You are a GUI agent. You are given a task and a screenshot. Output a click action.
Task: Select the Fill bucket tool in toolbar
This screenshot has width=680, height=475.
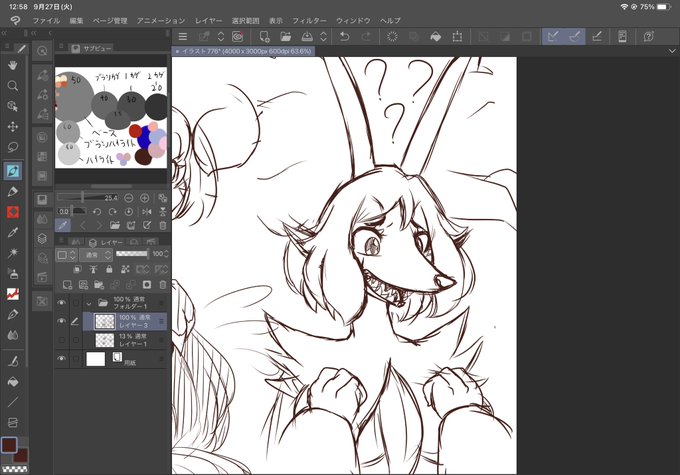[13, 382]
